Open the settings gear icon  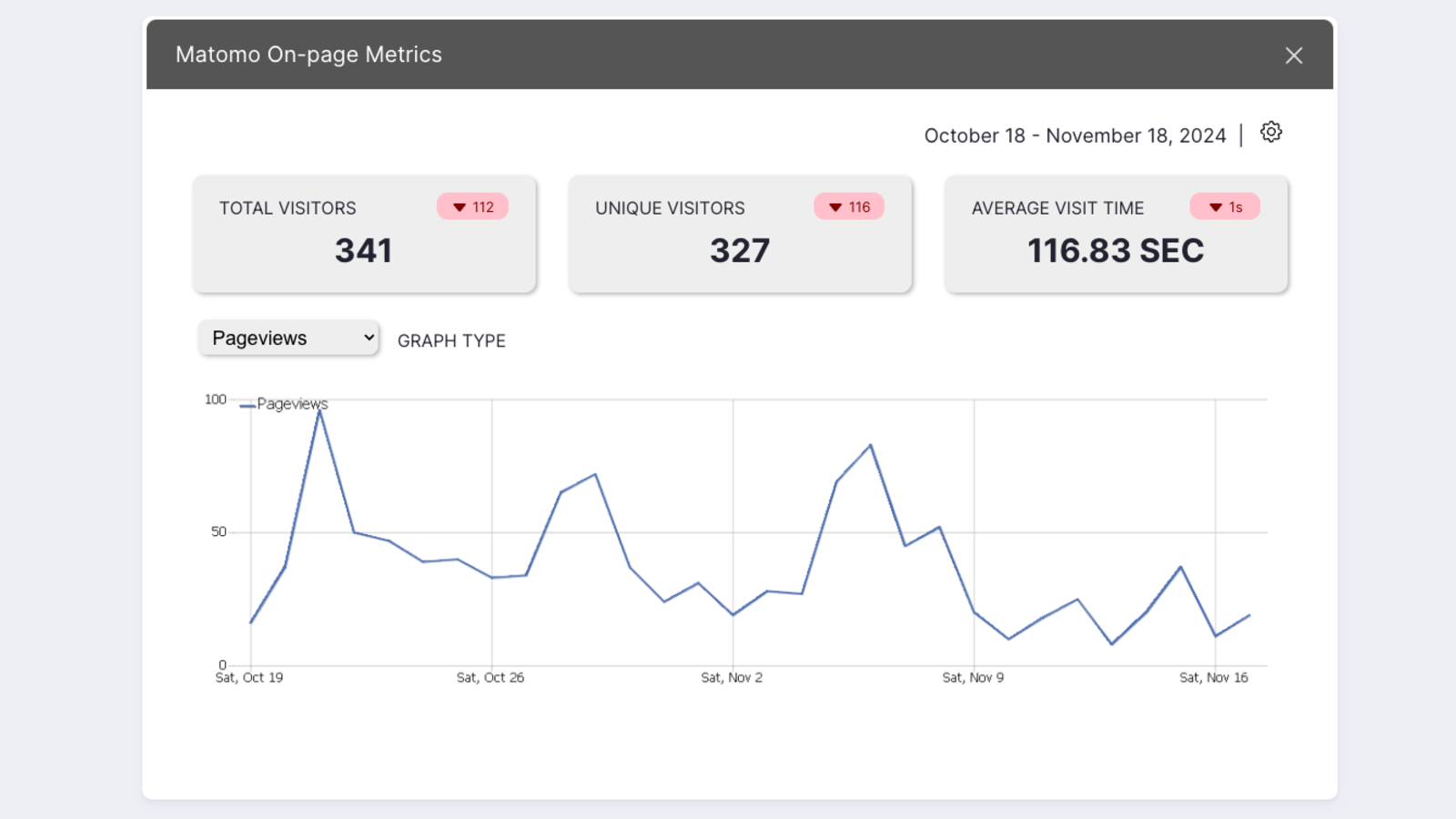[1270, 132]
